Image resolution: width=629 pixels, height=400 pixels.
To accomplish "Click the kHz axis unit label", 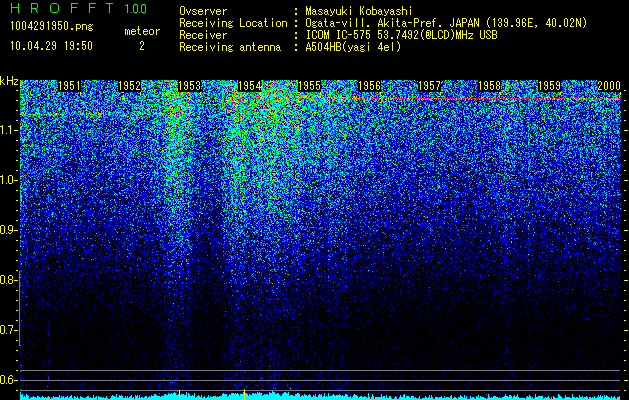I will pos(9,81).
